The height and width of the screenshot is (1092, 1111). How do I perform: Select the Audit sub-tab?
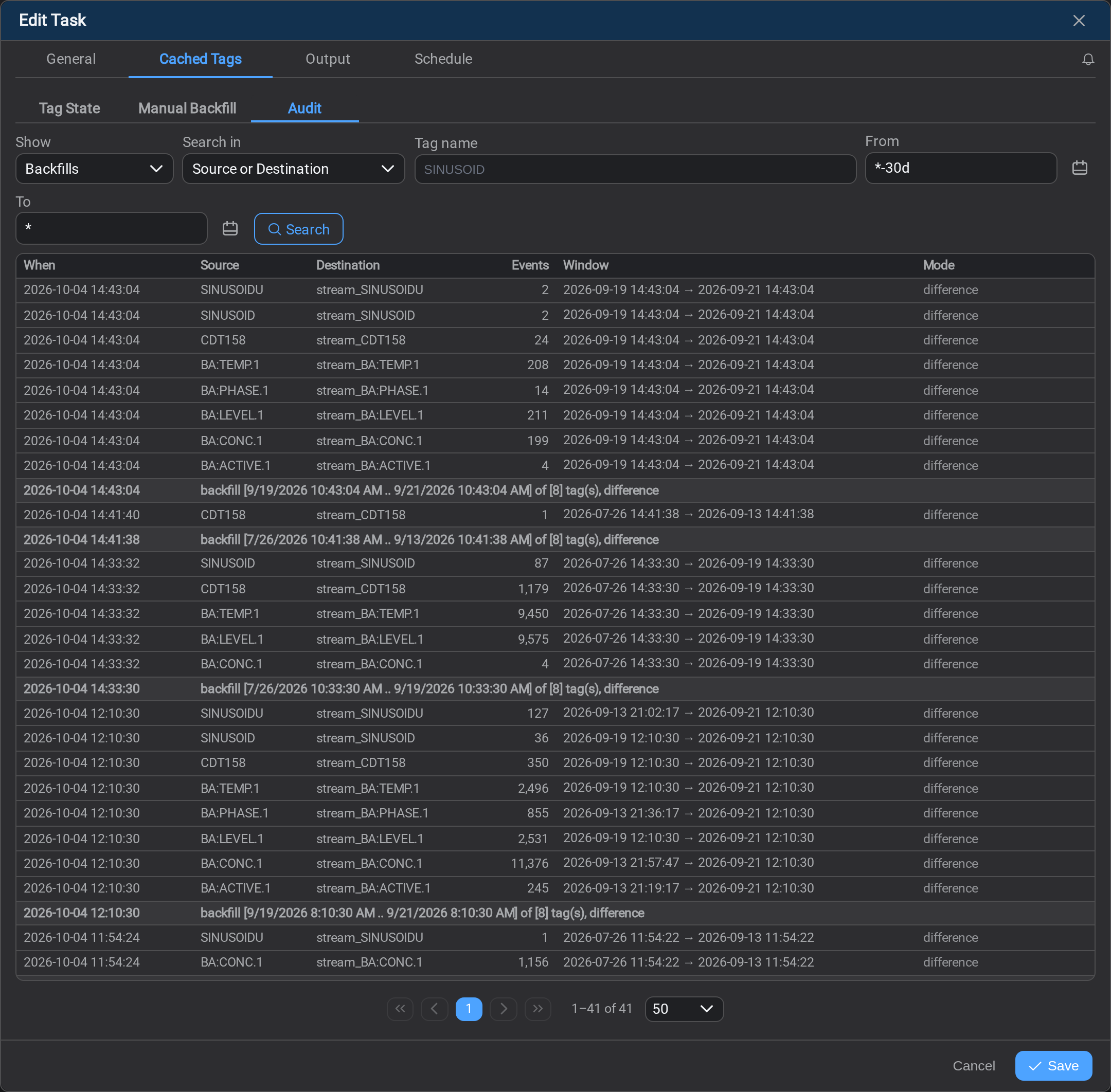tap(304, 108)
